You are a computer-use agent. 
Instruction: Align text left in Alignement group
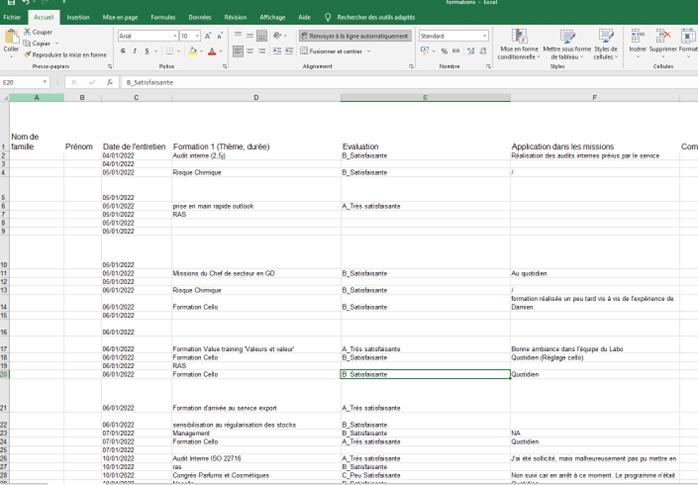coord(238,51)
